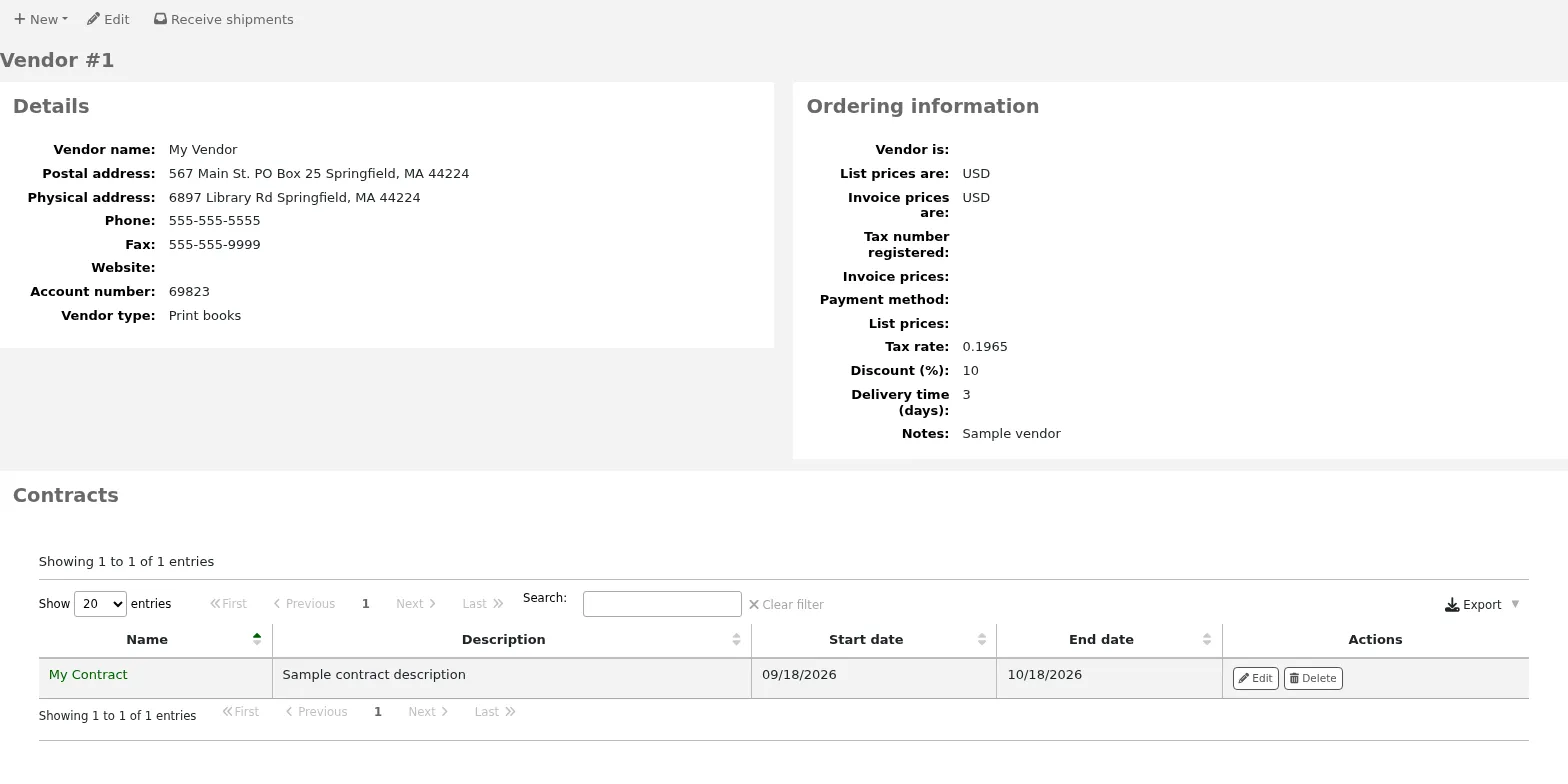Sort contracts by Start date column

tap(874, 640)
